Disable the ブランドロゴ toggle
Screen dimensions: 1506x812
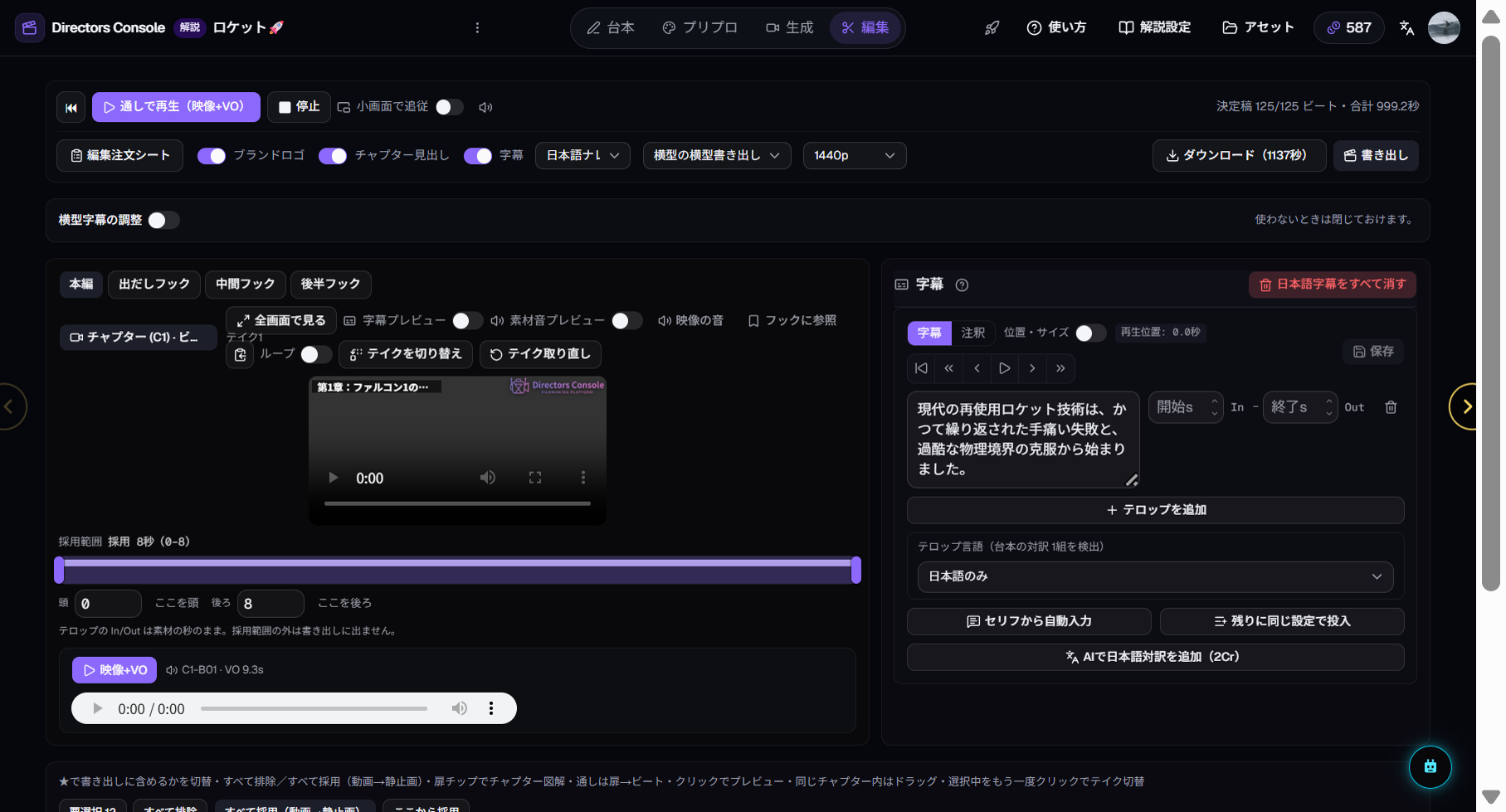coord(212,156)
